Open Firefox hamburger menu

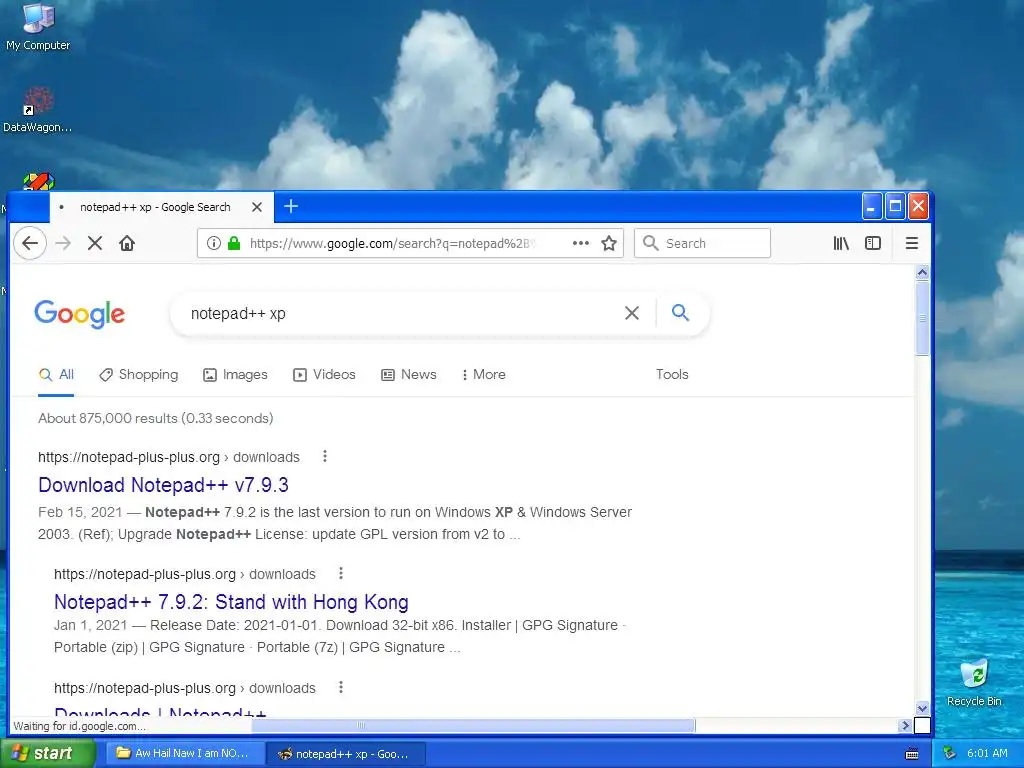pos(912,244)
